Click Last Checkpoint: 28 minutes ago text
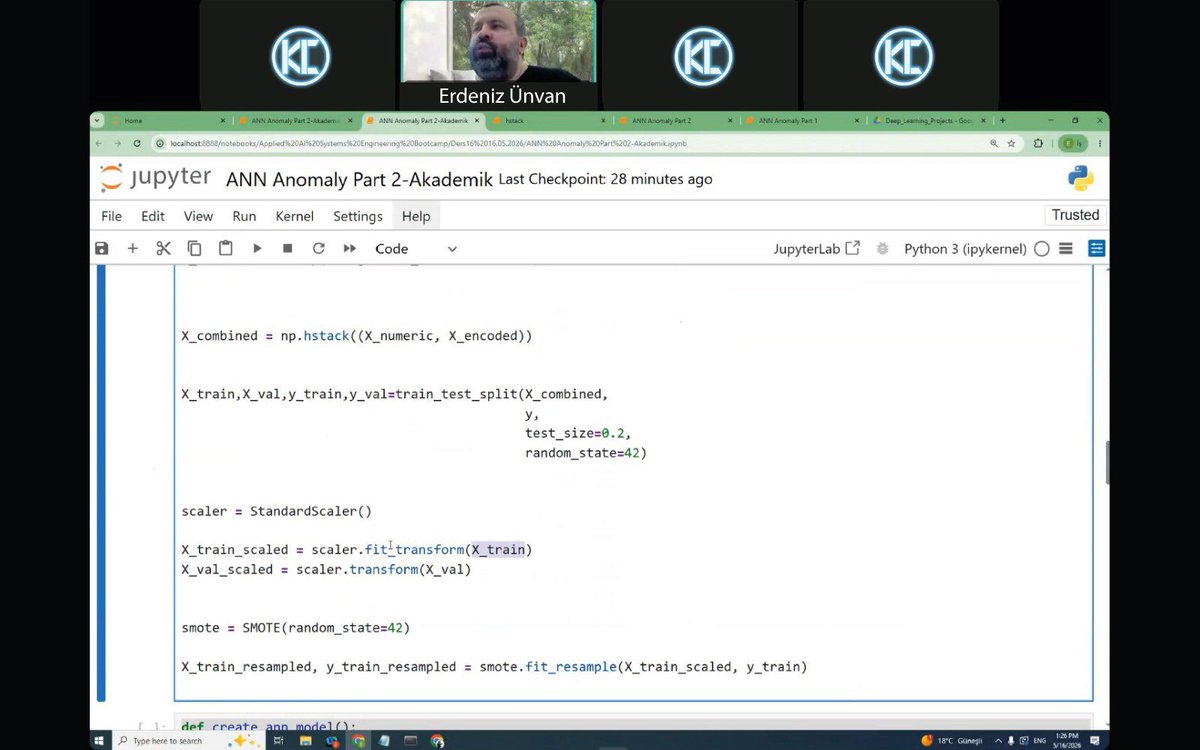The image size is (1200, 750). [606, 179]
